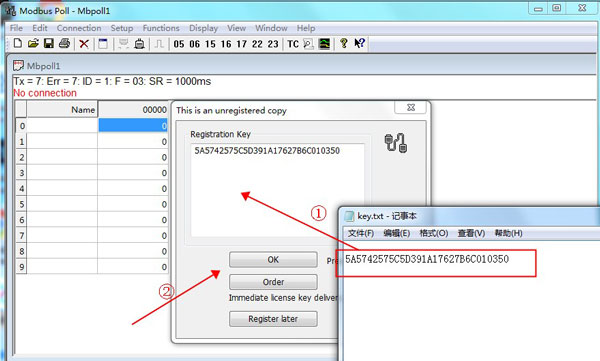Click the Register later button
Image resolution: width=600 pixels, height=361 pixels.
click(273, 319)
